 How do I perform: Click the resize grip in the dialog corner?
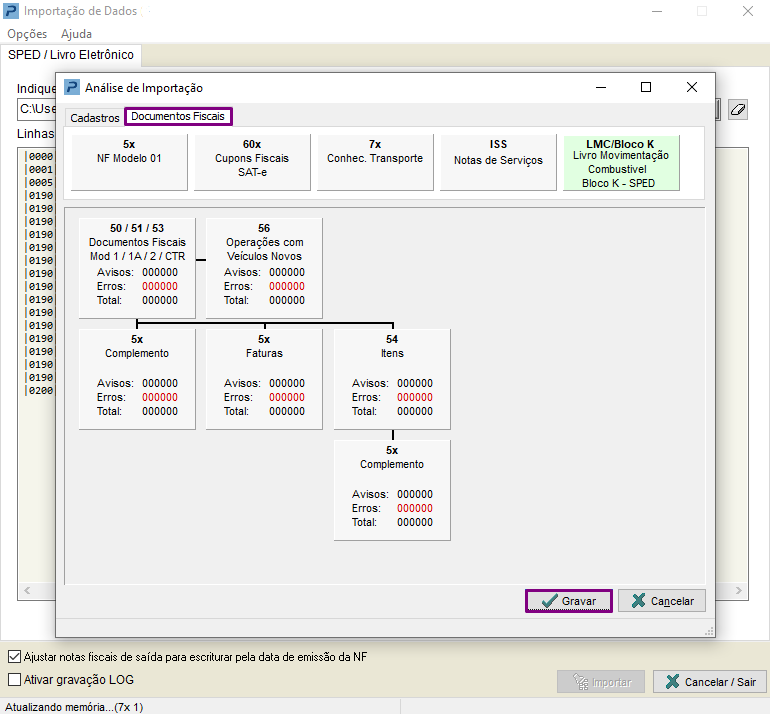click(709, 632)
